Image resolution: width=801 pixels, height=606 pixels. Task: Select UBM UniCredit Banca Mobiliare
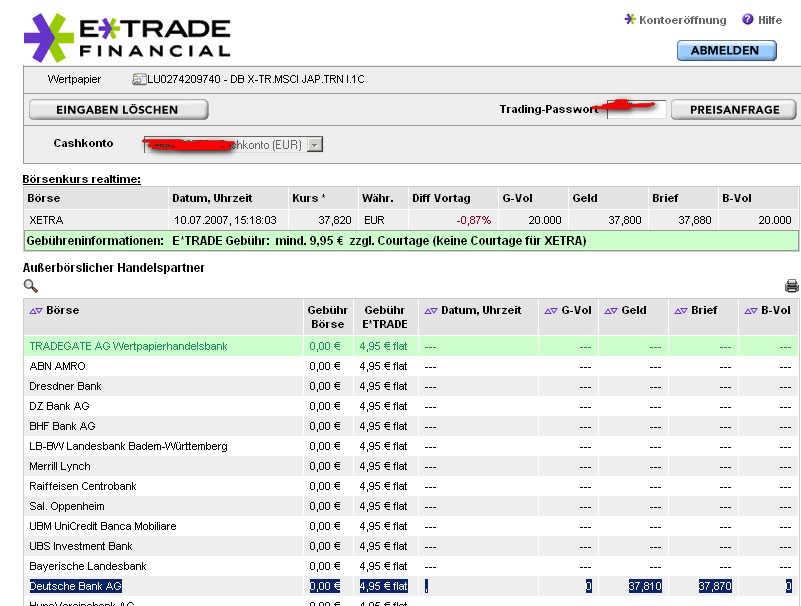[x=103, y=526]
